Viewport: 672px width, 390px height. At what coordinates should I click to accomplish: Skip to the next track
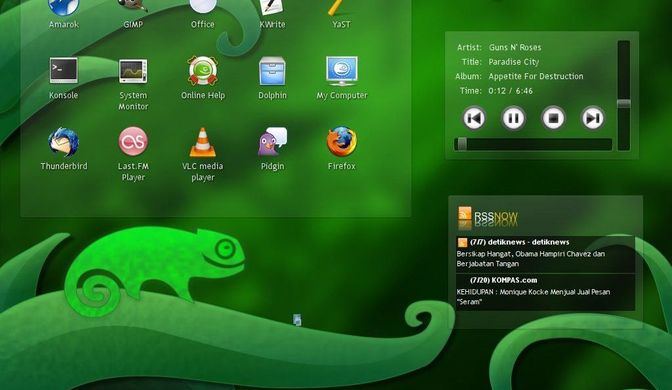pyautogui.click(x=592, y=118)
